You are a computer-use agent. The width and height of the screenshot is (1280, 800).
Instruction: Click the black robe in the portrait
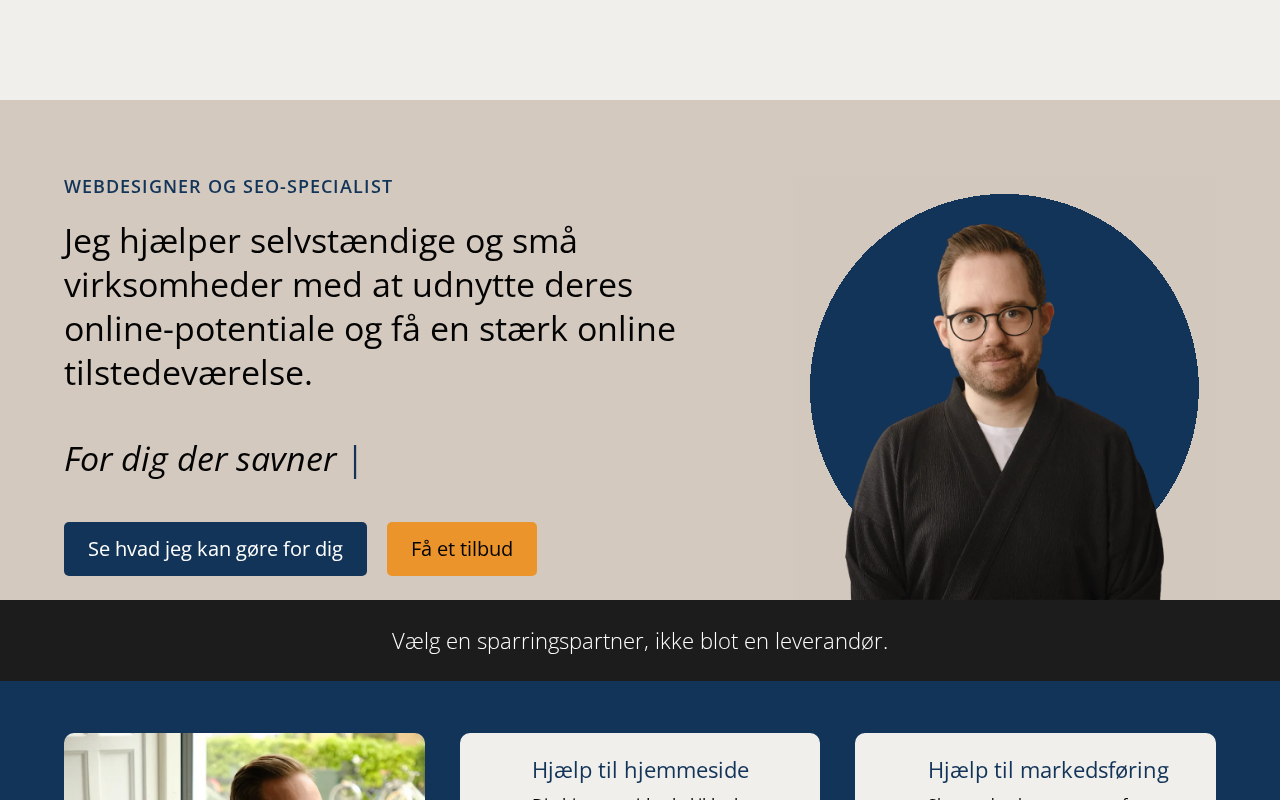tap(1004, 500)
